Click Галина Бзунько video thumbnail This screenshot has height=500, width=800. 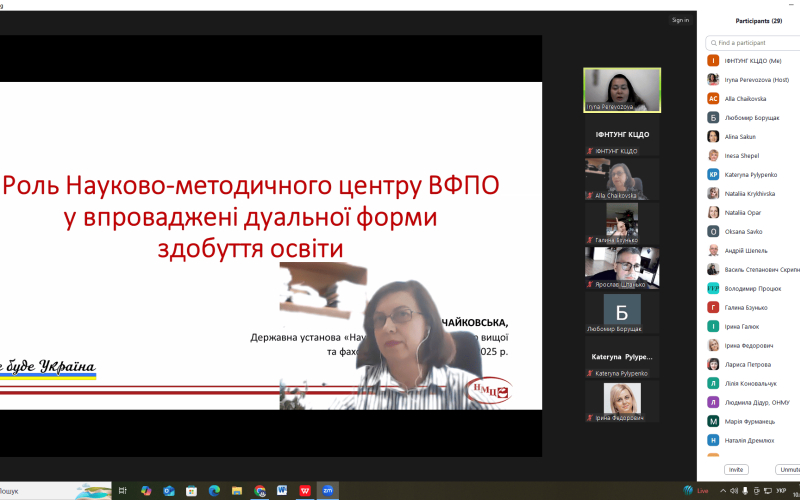click(x=622, y=223)
